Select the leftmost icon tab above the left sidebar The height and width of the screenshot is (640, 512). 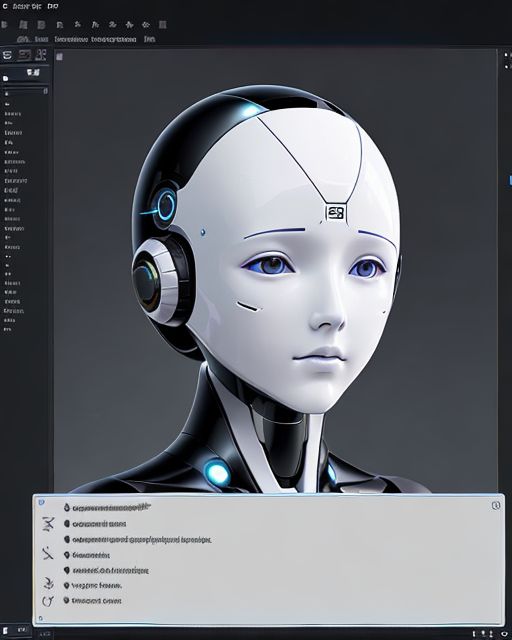[7, 55]
